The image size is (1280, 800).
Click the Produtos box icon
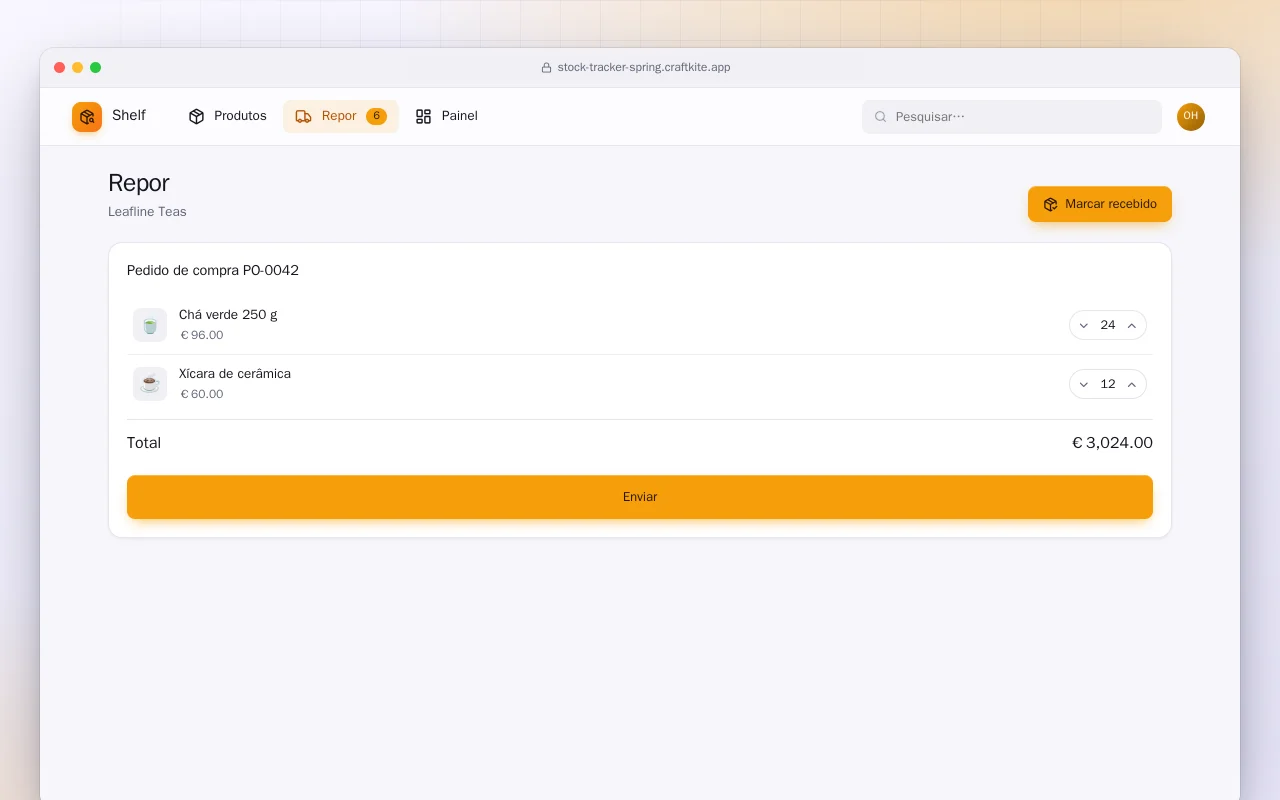[x=196, y=116]
